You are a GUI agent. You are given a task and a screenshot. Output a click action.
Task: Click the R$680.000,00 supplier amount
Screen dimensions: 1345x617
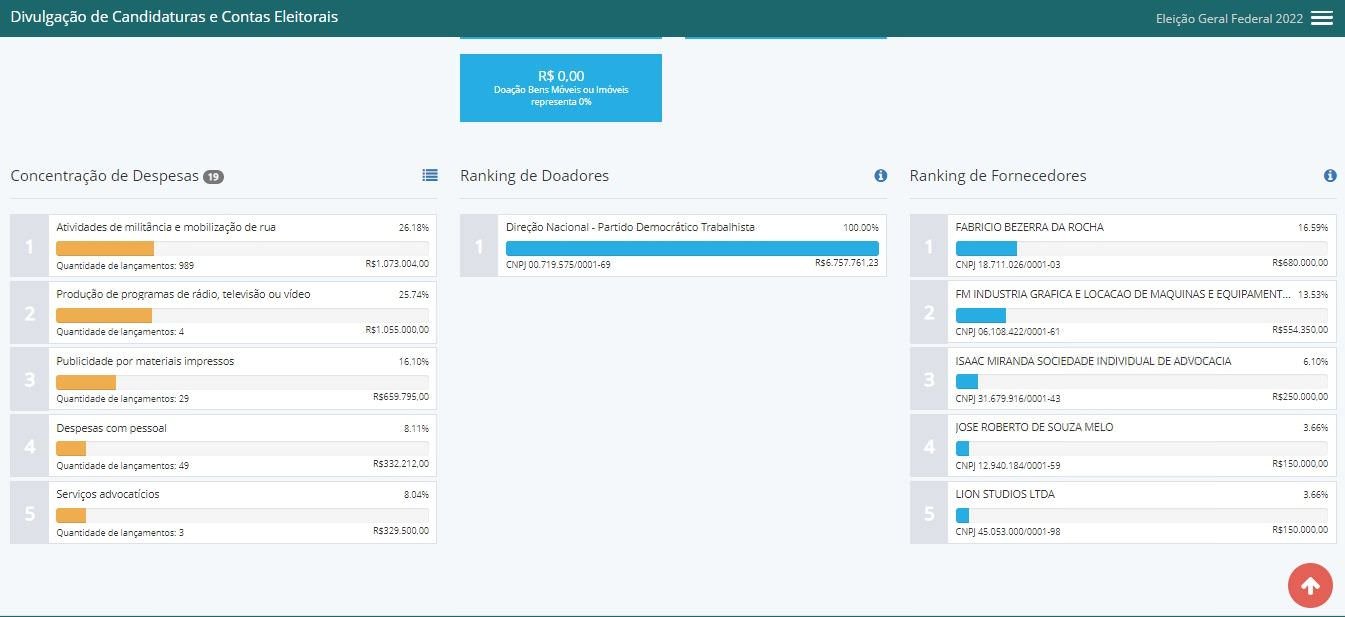coord(1301,263)
